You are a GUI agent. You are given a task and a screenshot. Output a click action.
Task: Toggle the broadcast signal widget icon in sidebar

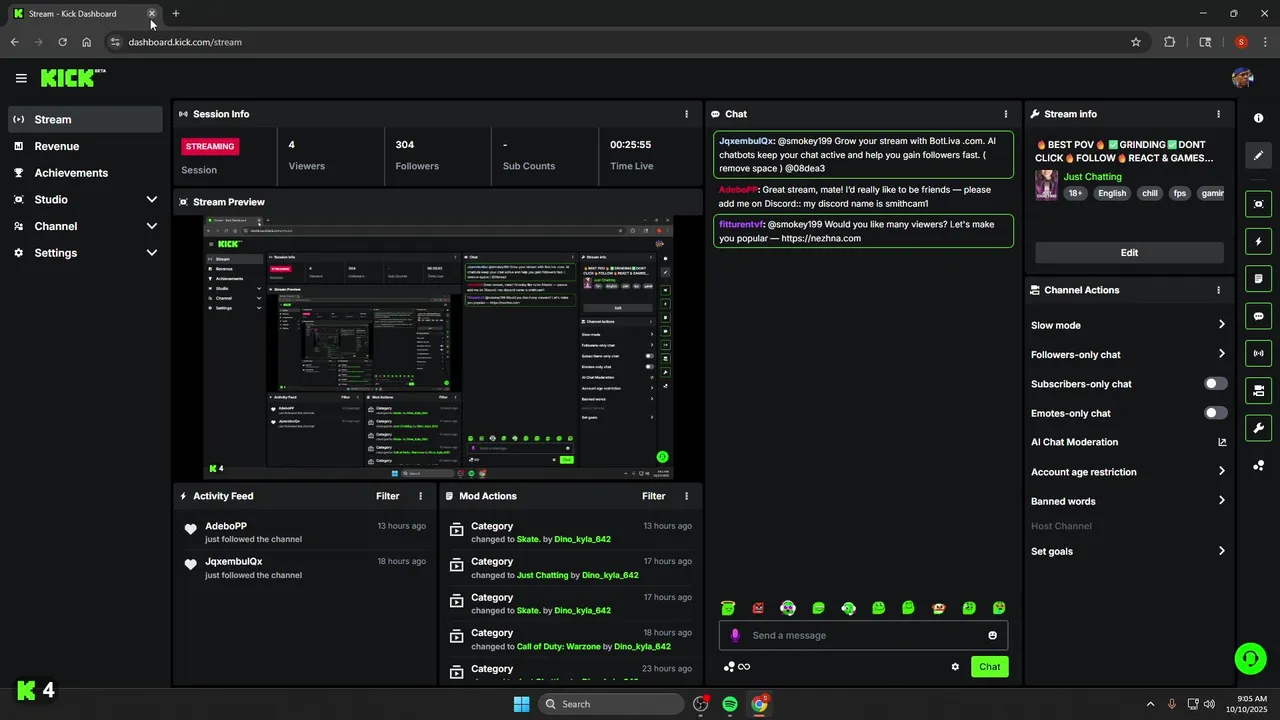point(1258,353)
